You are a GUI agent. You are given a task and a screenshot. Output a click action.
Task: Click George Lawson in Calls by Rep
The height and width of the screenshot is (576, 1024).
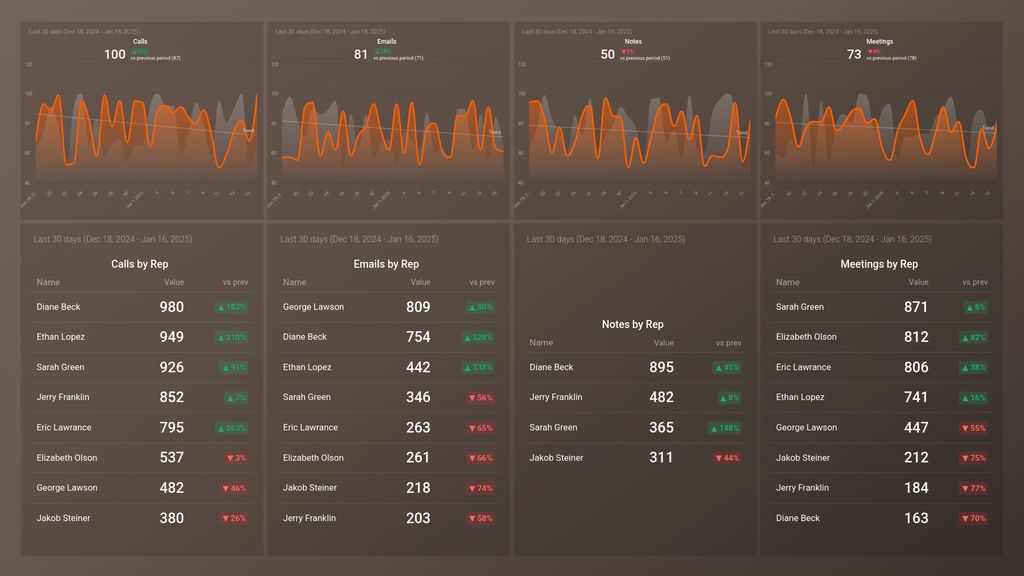point(67,488)
